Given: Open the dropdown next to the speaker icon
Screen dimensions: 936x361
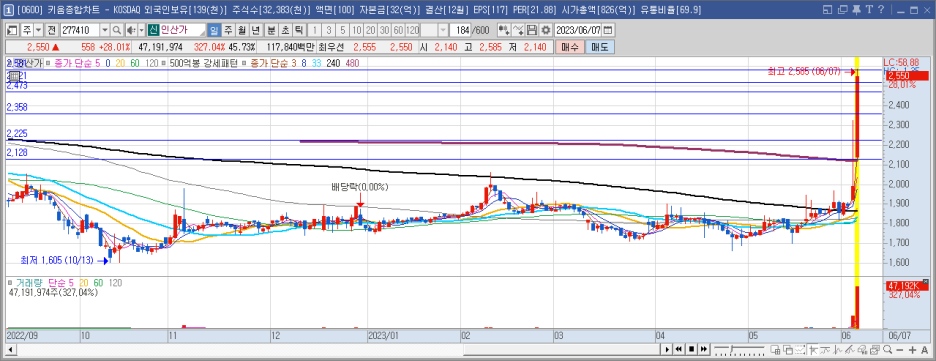Looking at the screenshot, I should (x=141, y=30).
